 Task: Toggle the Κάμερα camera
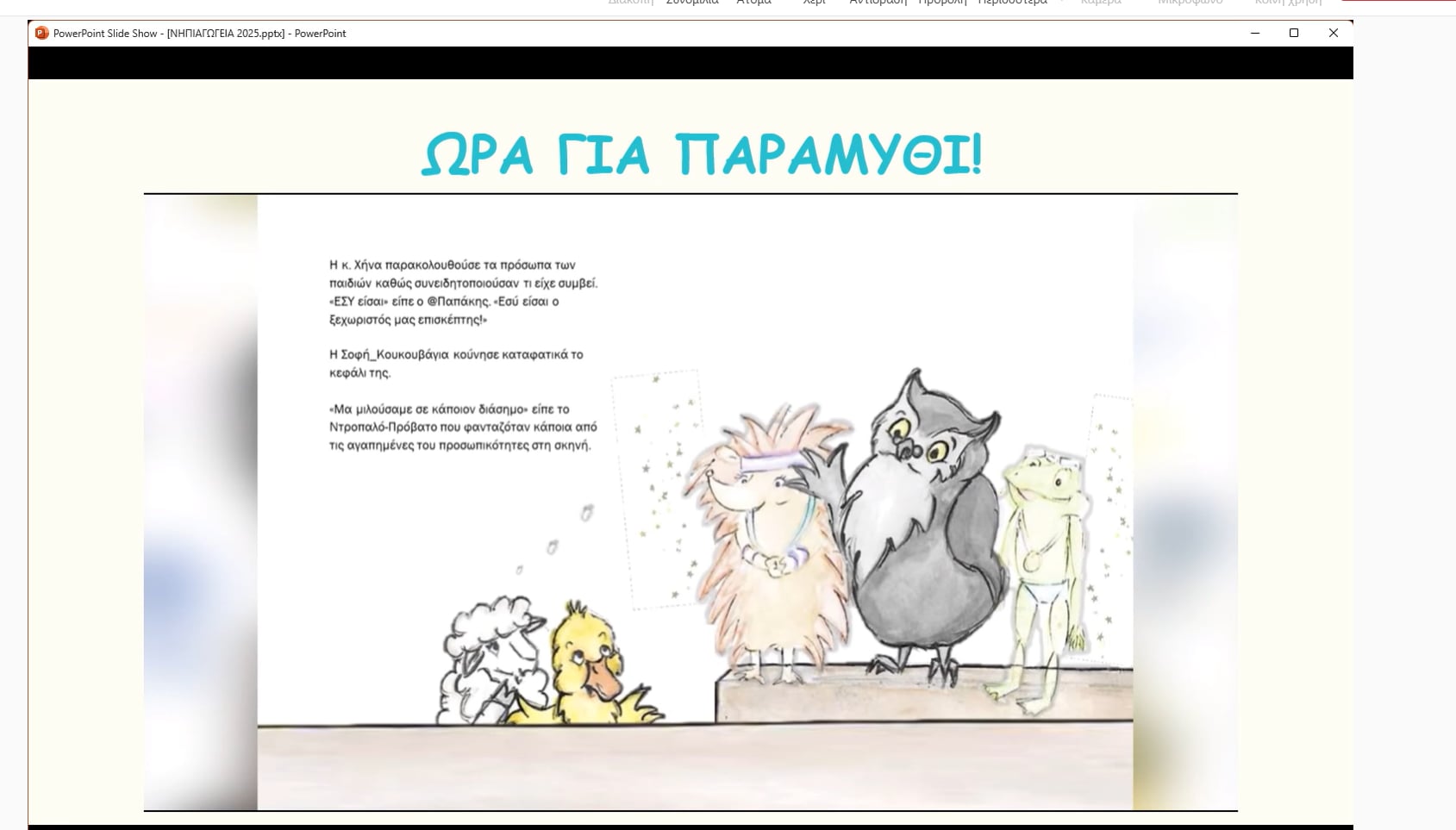(1101, 3)
